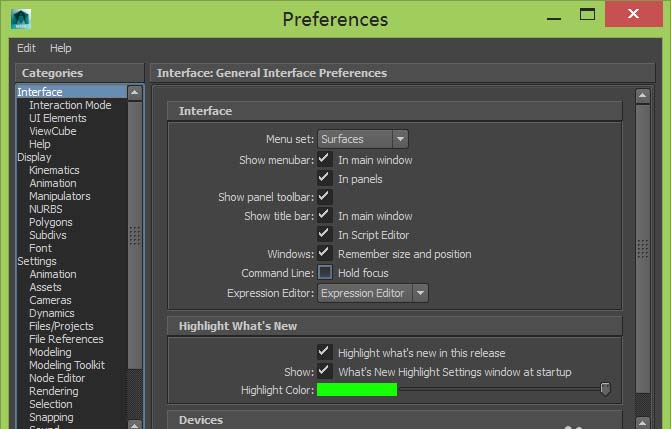
Task: Disable Show menubar In main window
Action: tap(324, 159)
